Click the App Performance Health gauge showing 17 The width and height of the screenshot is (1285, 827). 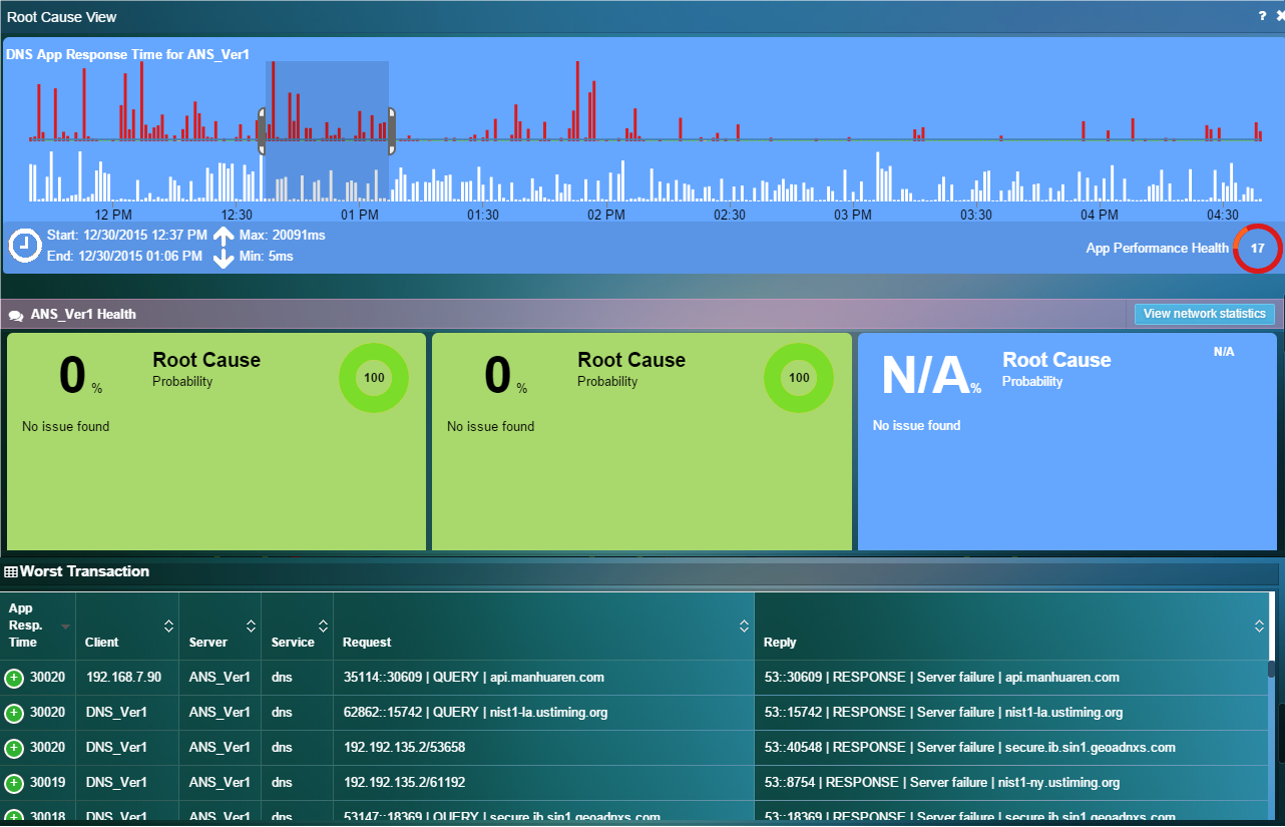[x=1257, y=248]
